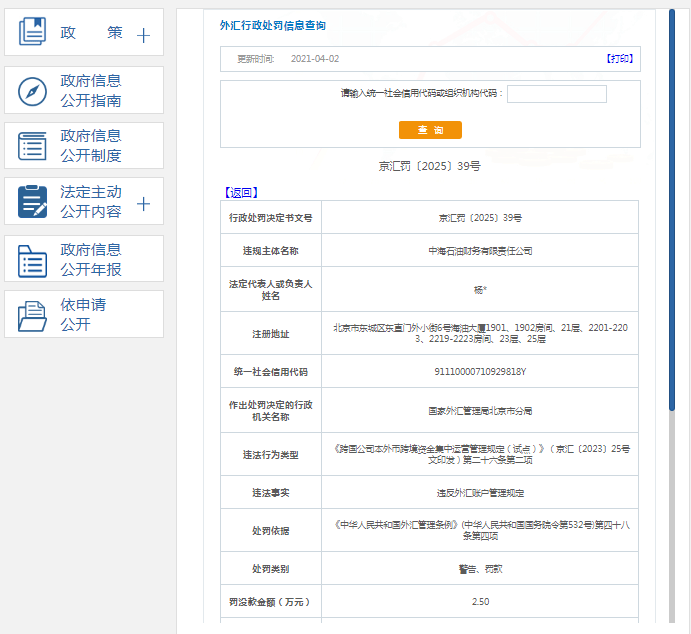
Task: Click the compass icon for 政府信息公开指南
Action: tap(33, 91)
